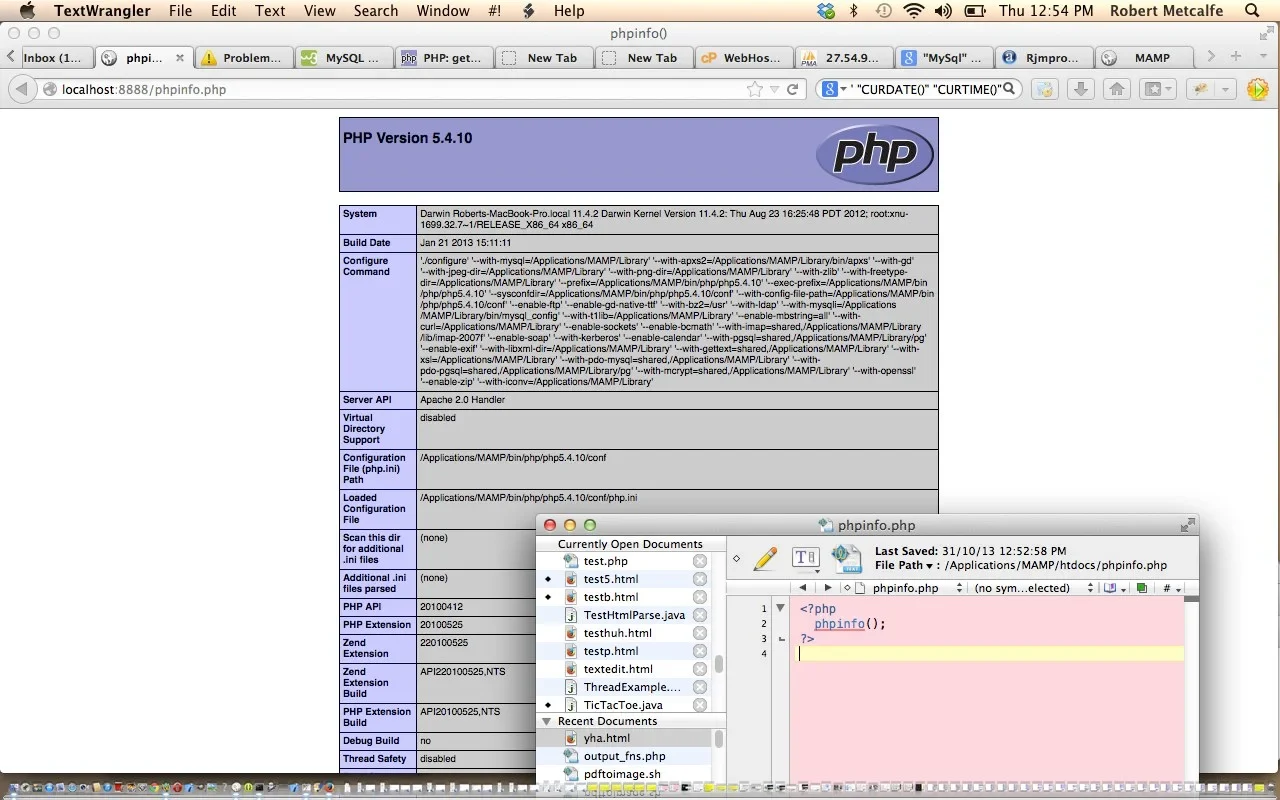Select testhuh.html in open documents
The height and width of the screenshot is (800, 1280).
(617, 633)
